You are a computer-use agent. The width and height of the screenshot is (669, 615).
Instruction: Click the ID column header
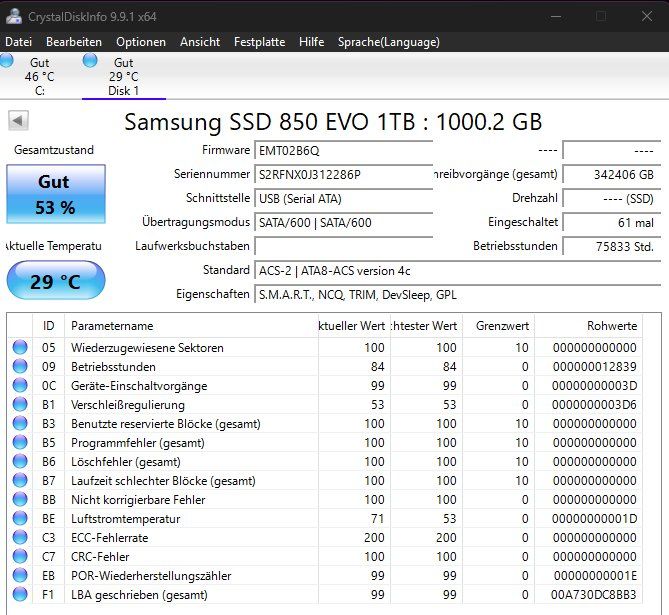(x=49, y=326)
